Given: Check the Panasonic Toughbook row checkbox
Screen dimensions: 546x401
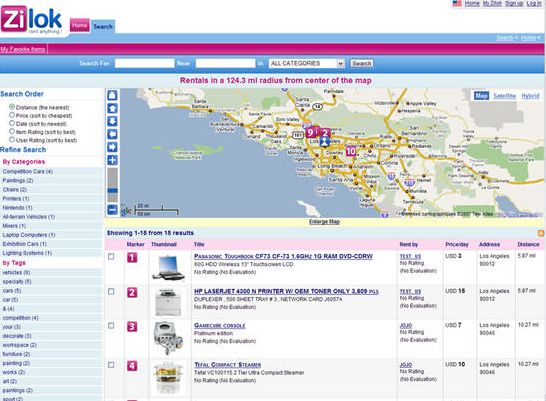Looking at the screenshot, I should tap(111, 257).
